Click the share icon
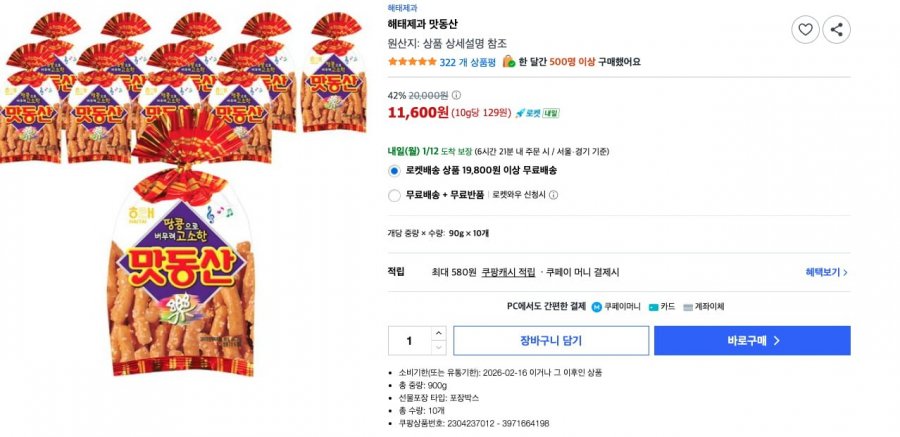 coord(836,30)
